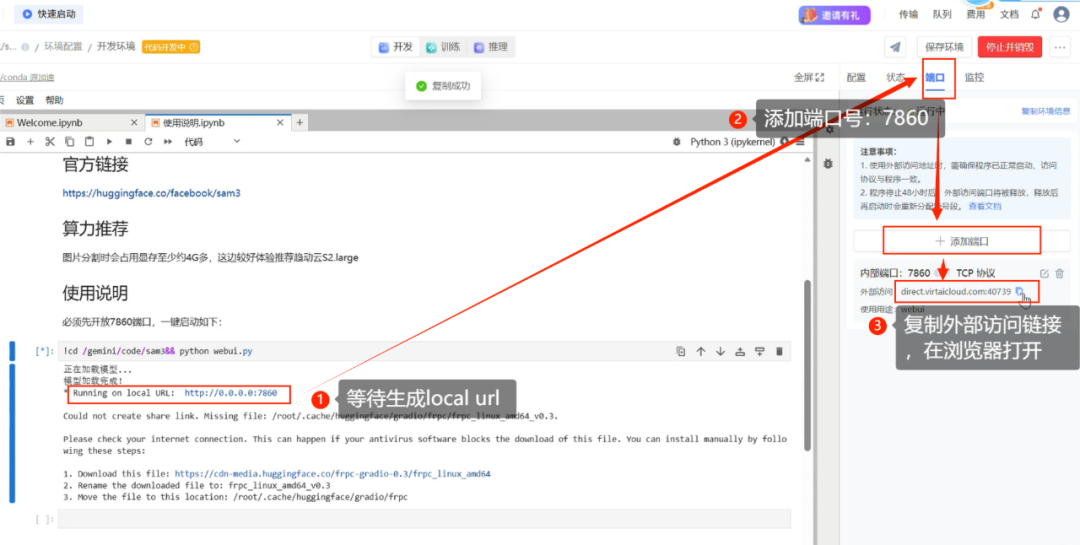Screen dimensions: 1080x545
Task: Delete the cell with the trash icon
Action: pos(779,351)
